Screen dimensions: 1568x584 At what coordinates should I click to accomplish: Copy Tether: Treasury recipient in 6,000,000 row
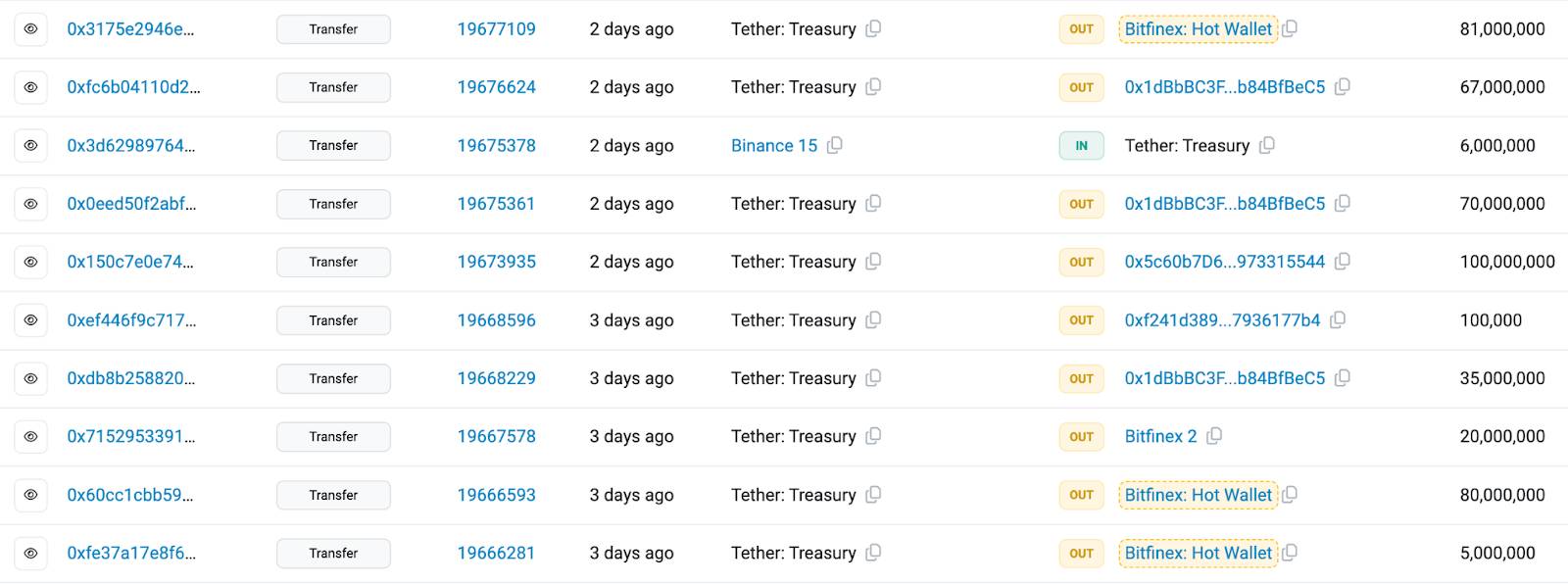[x=1267, y=145]
